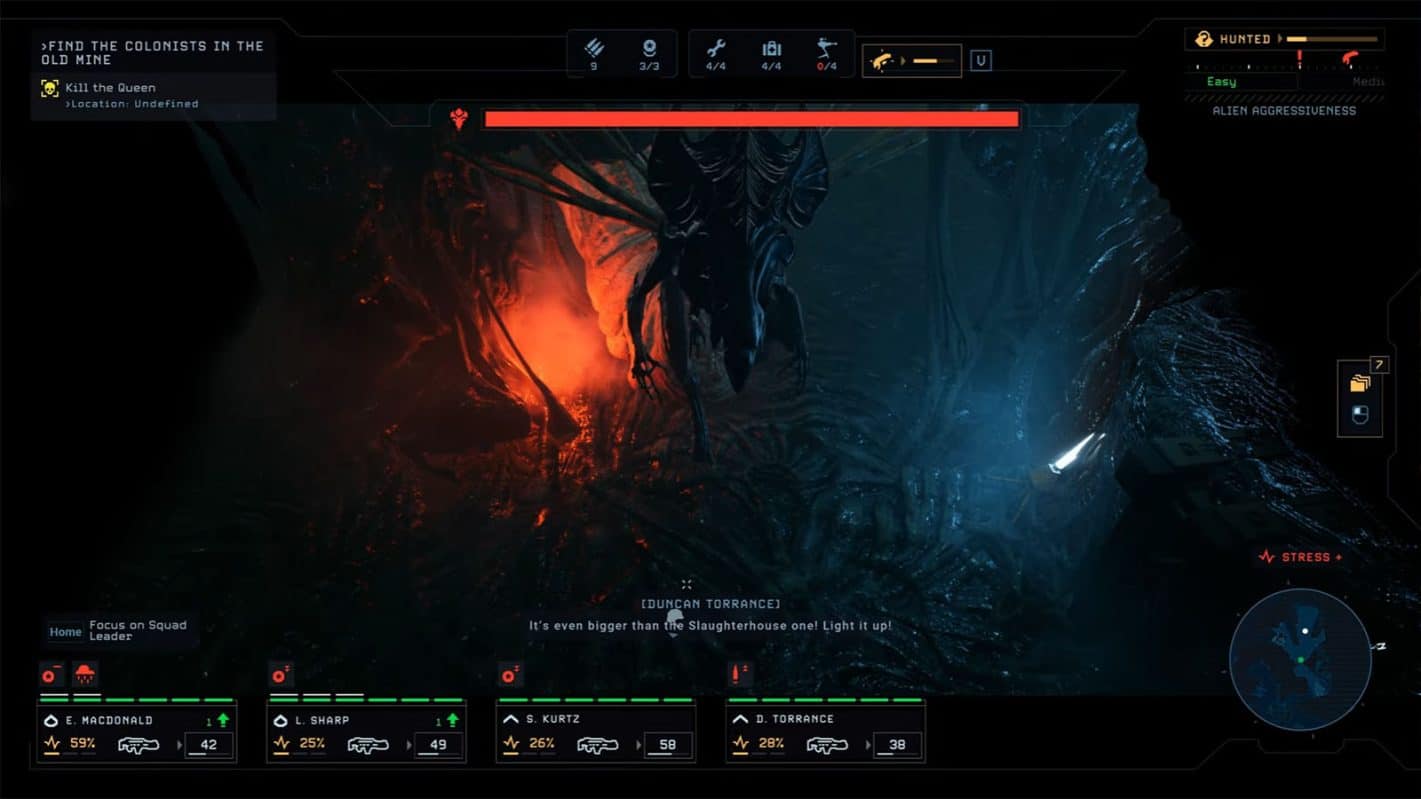Click the ammo clips resource icon showing 9
This screenshot has height=799, width=1421.
tap(594, 47)
